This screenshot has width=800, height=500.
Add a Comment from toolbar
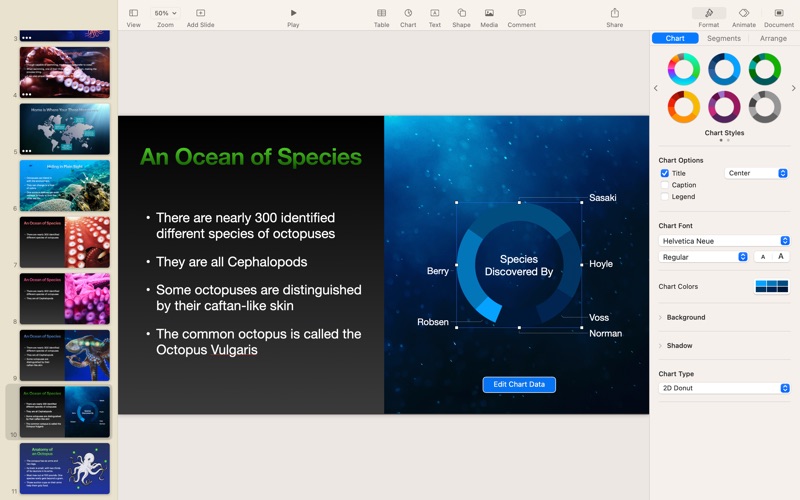pos(521,13)
